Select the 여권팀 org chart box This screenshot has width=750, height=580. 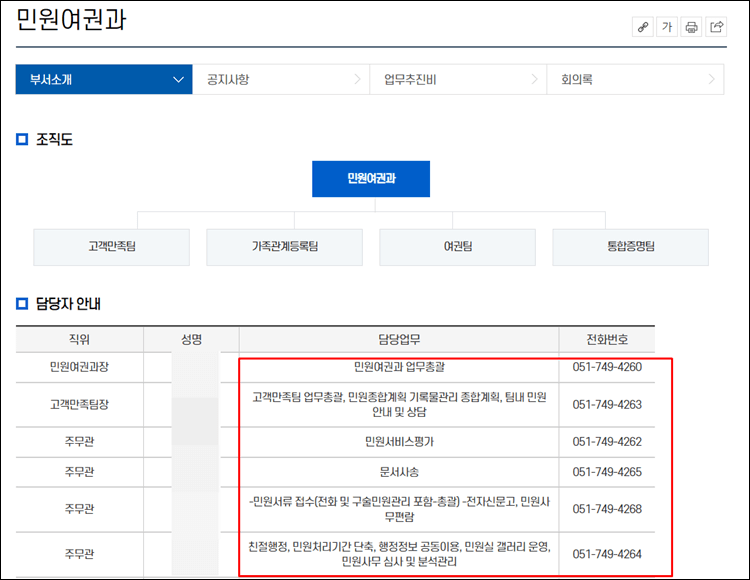pyautogui.click(x=458, y=247)
